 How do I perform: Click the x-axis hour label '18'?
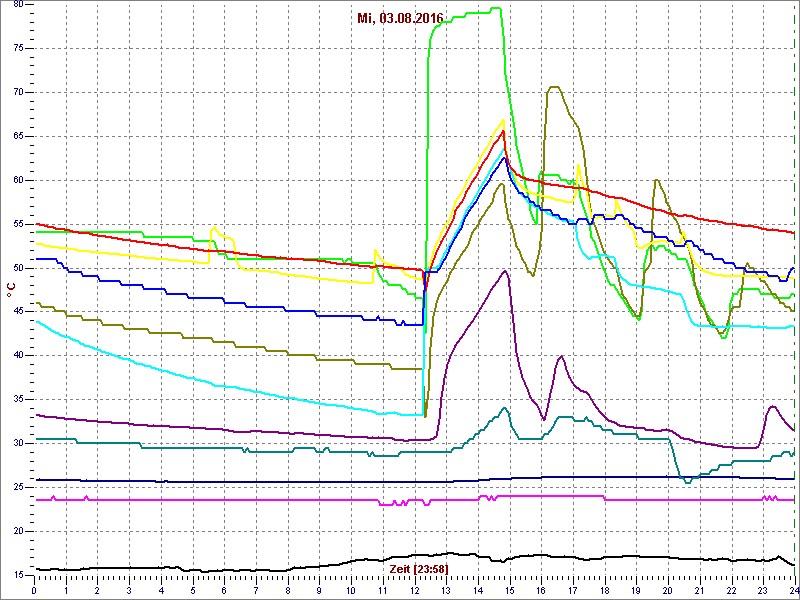pyautogui.click(x=605, y=590)
